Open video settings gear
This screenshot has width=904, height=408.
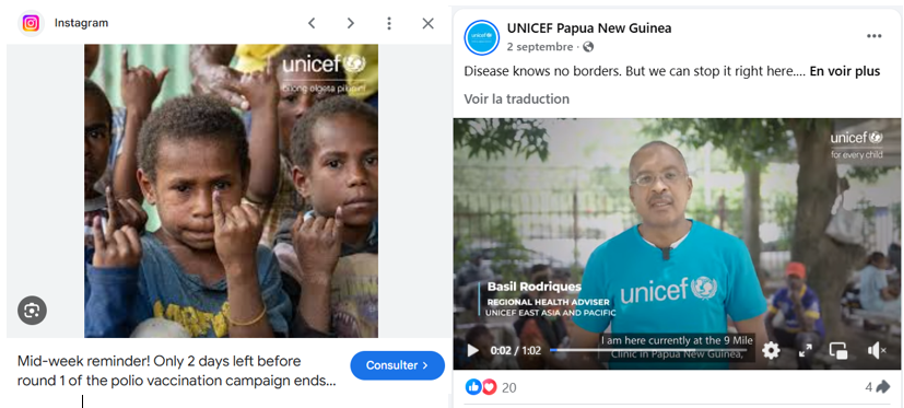point(771,350)
